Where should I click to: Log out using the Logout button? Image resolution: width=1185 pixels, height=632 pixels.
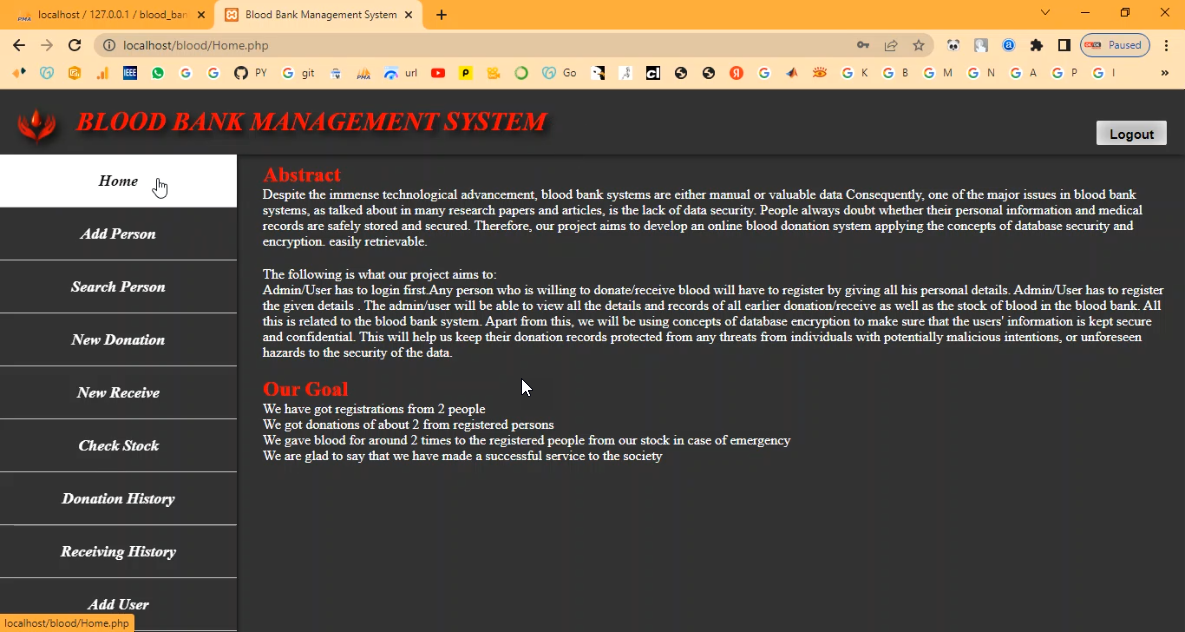1131,134
